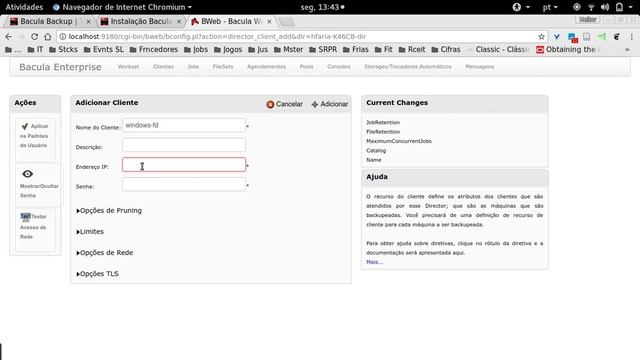Screen dimensions: 640x360
Task: Open the Workset menu
Action: 128,67
